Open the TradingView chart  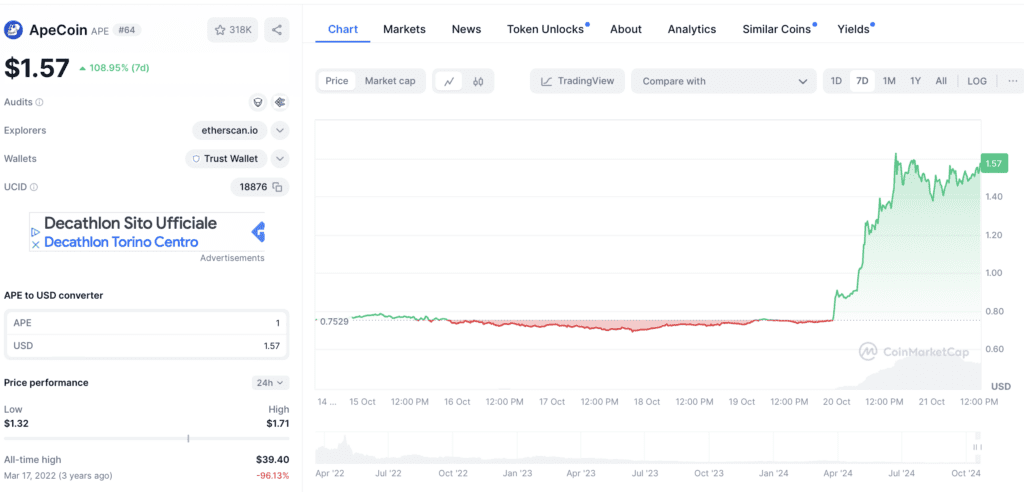click(577, 81)
